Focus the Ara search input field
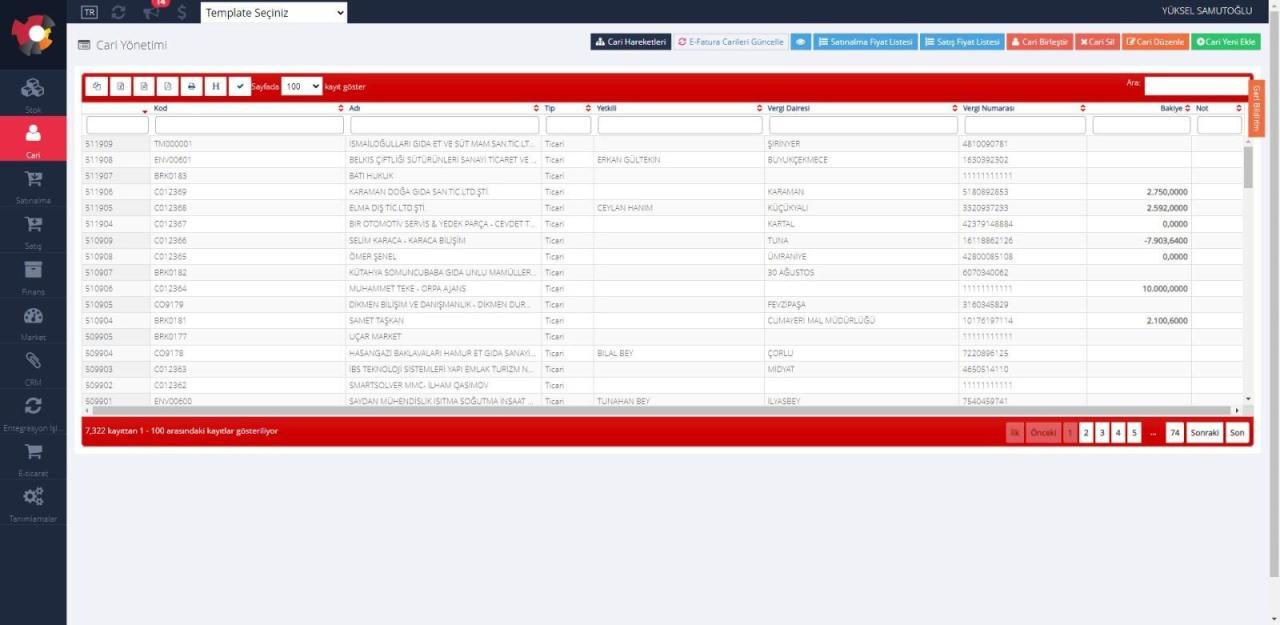This screenshot has width=1280, height=625. click(x=1196, y=86)
